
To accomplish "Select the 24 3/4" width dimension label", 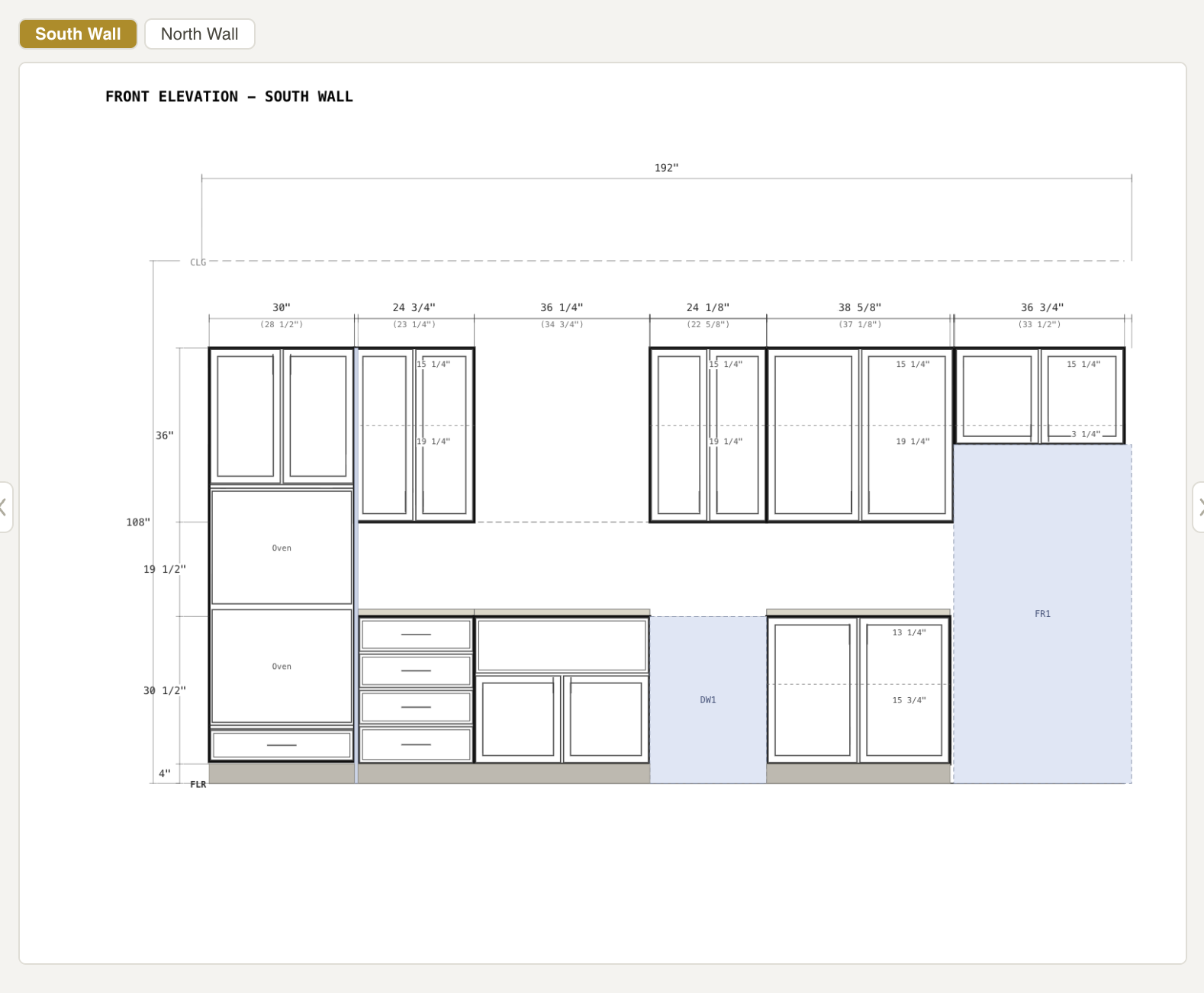I will click(x=414, y=307).
